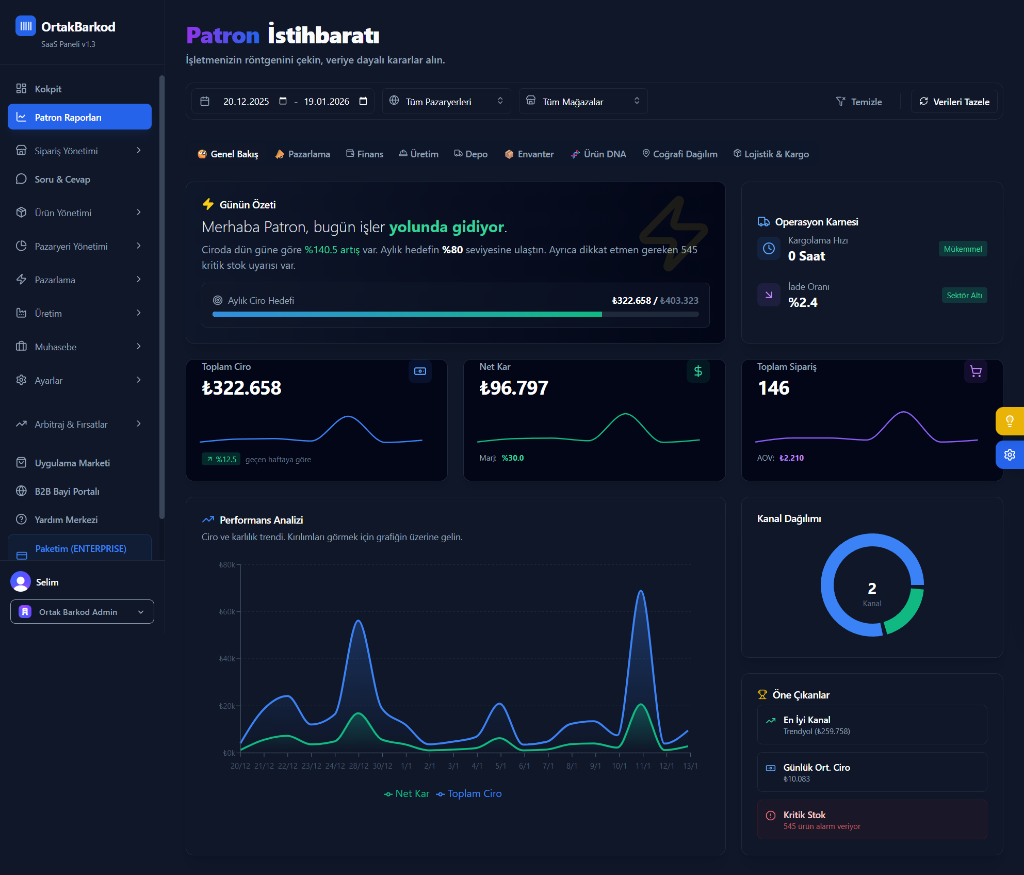Expand the Ortak Barkod Admin account selector
This screenshot has height=875, width=1024.
pos(82,612)
